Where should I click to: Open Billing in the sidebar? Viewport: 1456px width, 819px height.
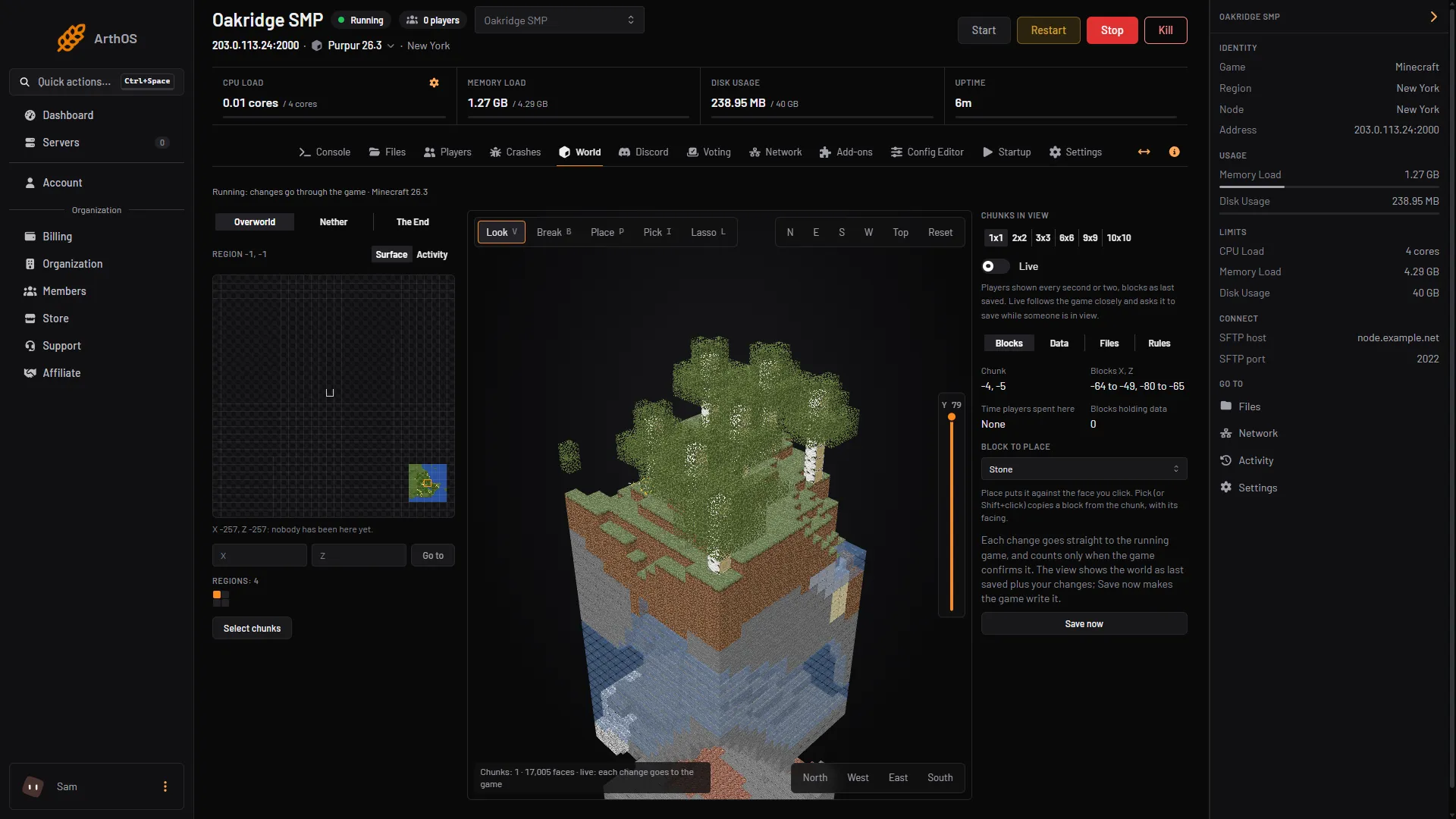pyautogui.click(x=96, y=237)
